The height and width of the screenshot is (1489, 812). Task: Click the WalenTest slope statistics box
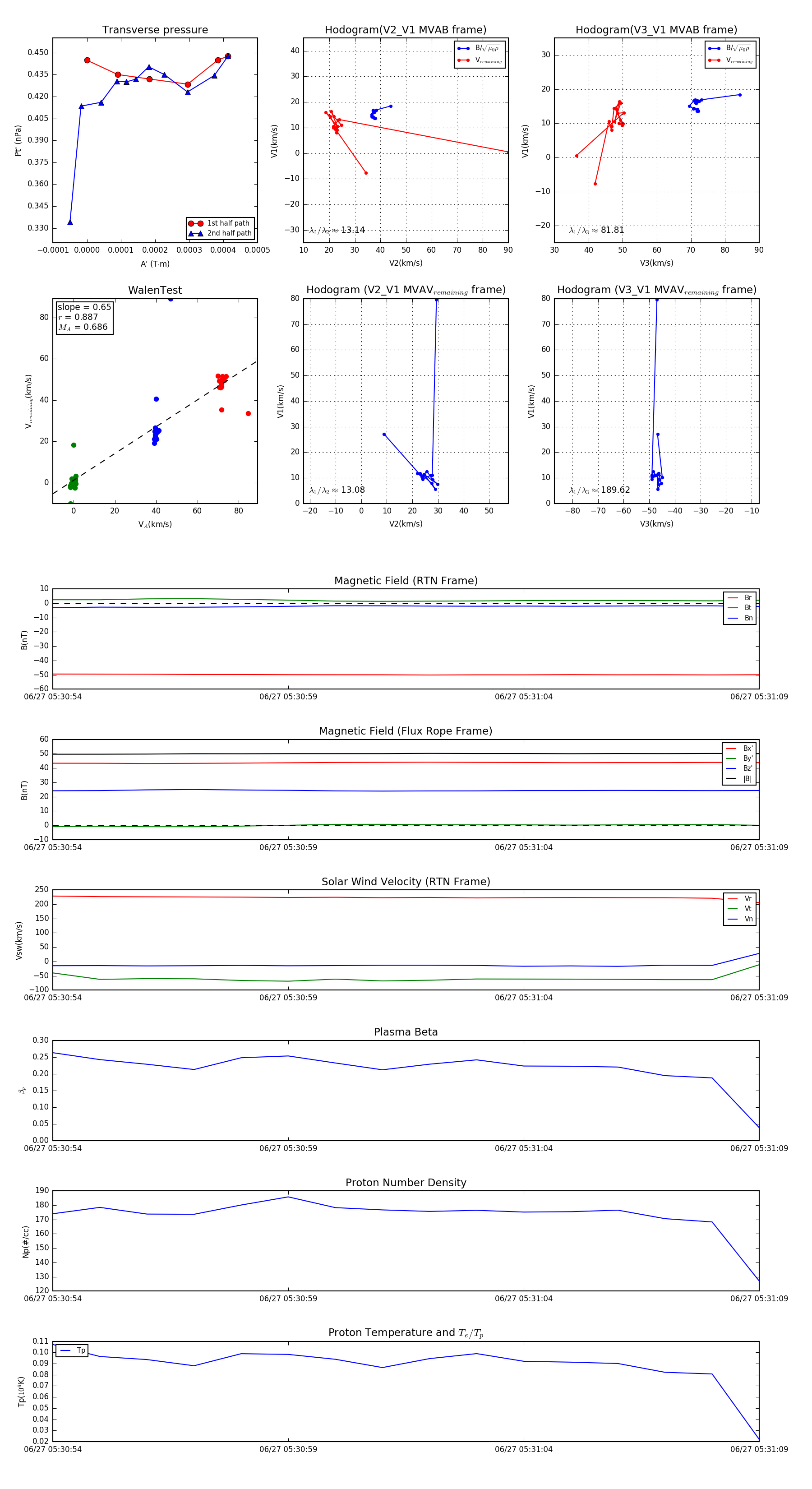84,317
